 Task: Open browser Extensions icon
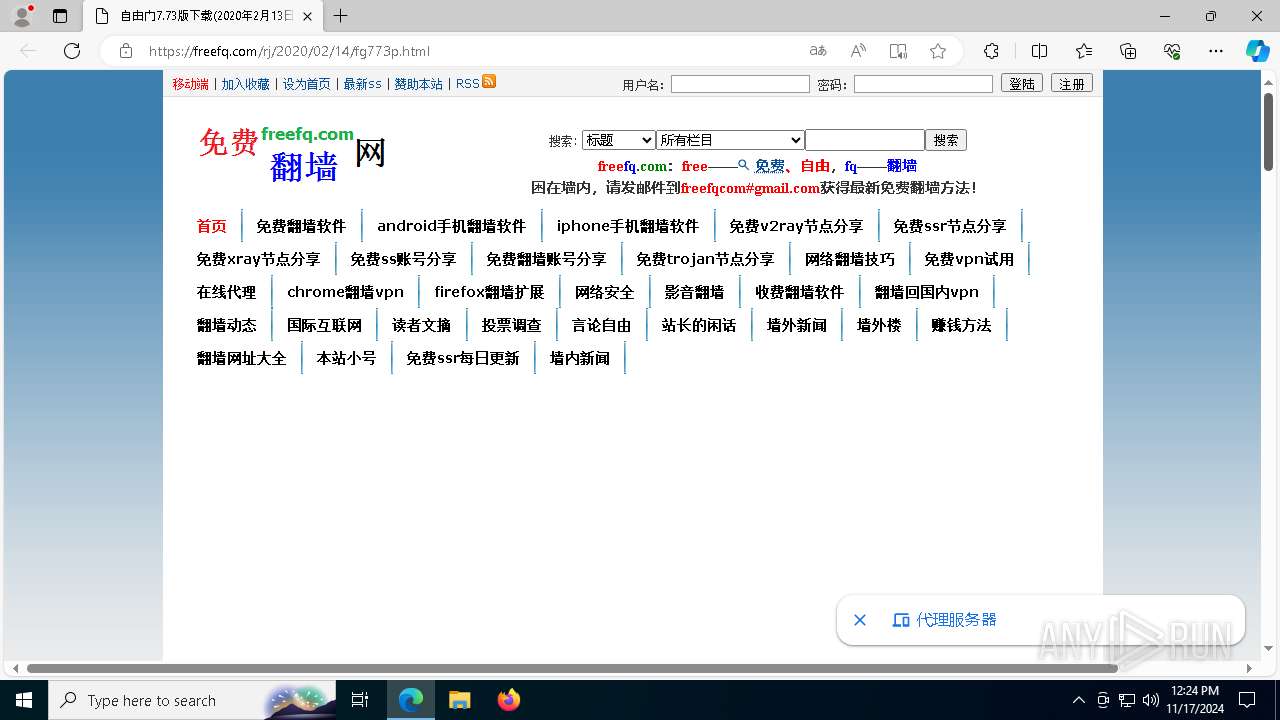click(991, 51)
